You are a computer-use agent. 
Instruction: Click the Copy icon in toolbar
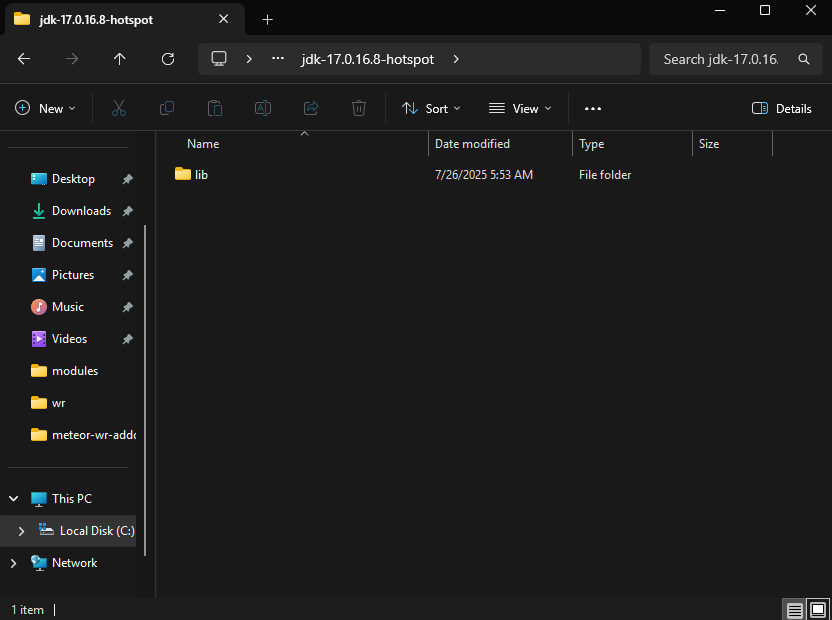pos(167,108)
